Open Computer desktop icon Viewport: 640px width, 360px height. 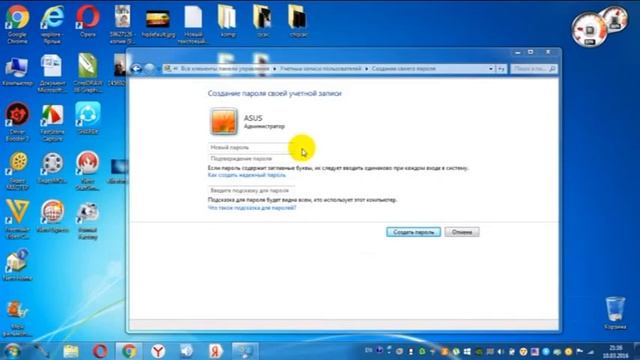point(17,71)
